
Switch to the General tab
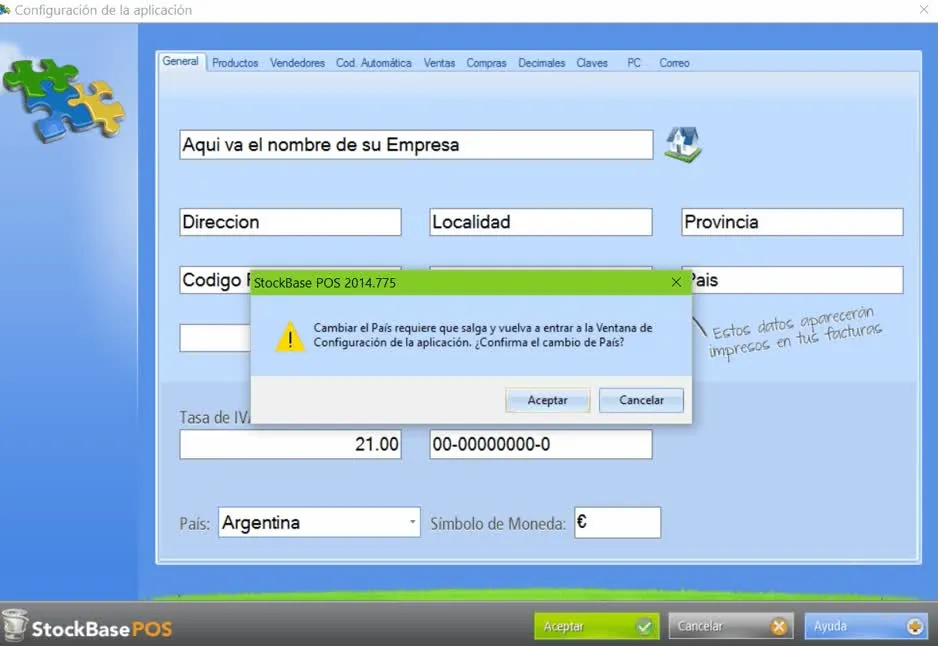coord(181,62)
